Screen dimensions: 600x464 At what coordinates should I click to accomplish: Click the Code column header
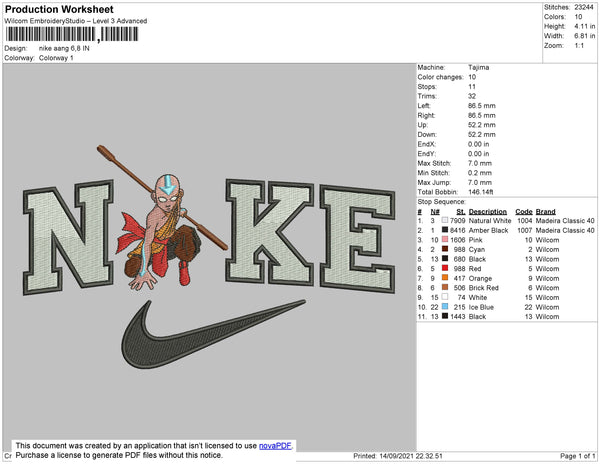[523, 212]
